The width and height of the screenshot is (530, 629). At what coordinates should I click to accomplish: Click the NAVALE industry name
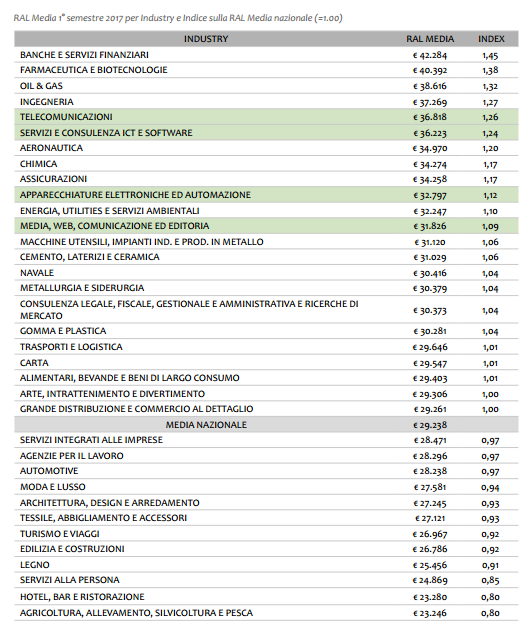(37, 273)
